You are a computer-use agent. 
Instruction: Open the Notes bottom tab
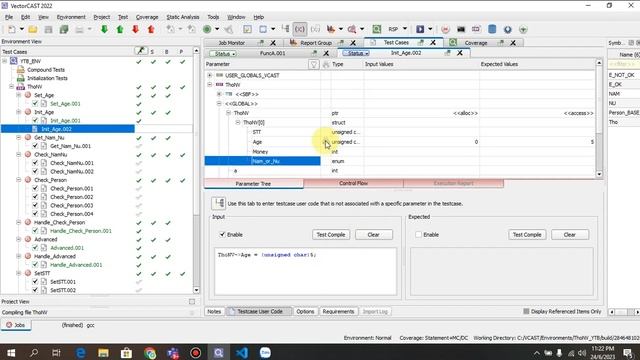click(214, 311)
